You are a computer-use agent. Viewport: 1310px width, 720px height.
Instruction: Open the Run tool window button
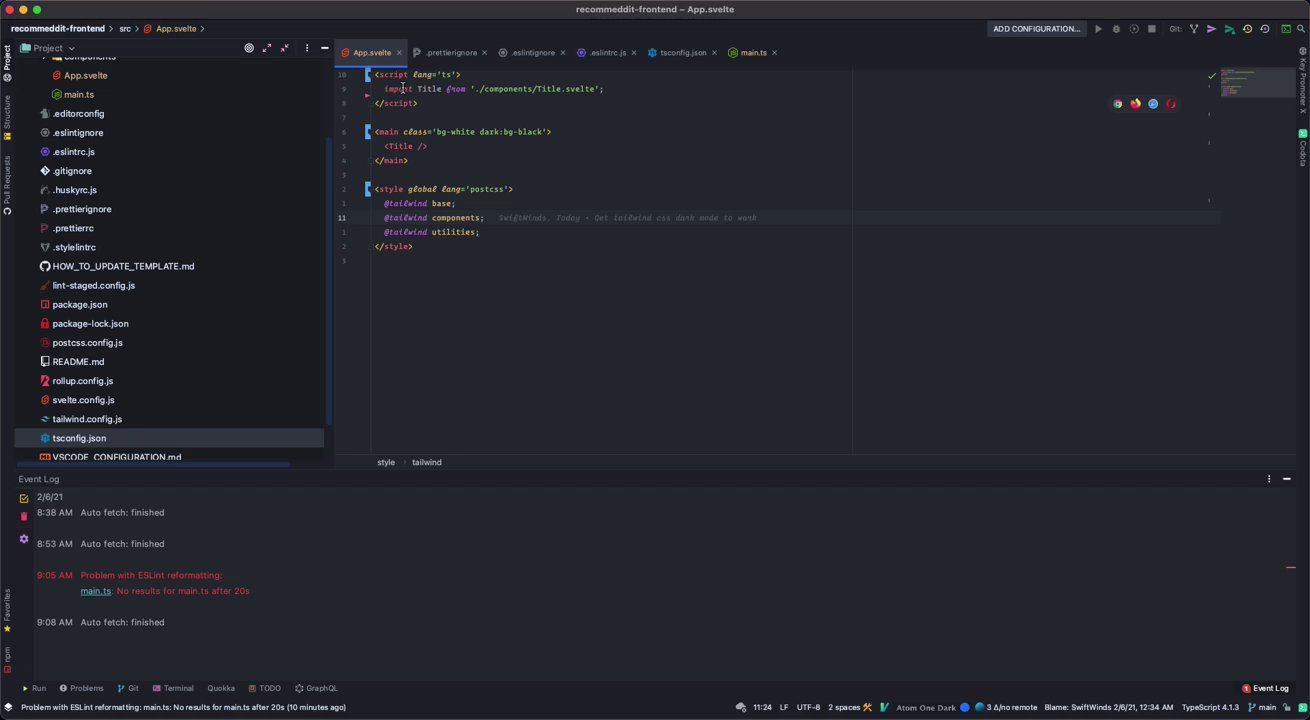34,688
